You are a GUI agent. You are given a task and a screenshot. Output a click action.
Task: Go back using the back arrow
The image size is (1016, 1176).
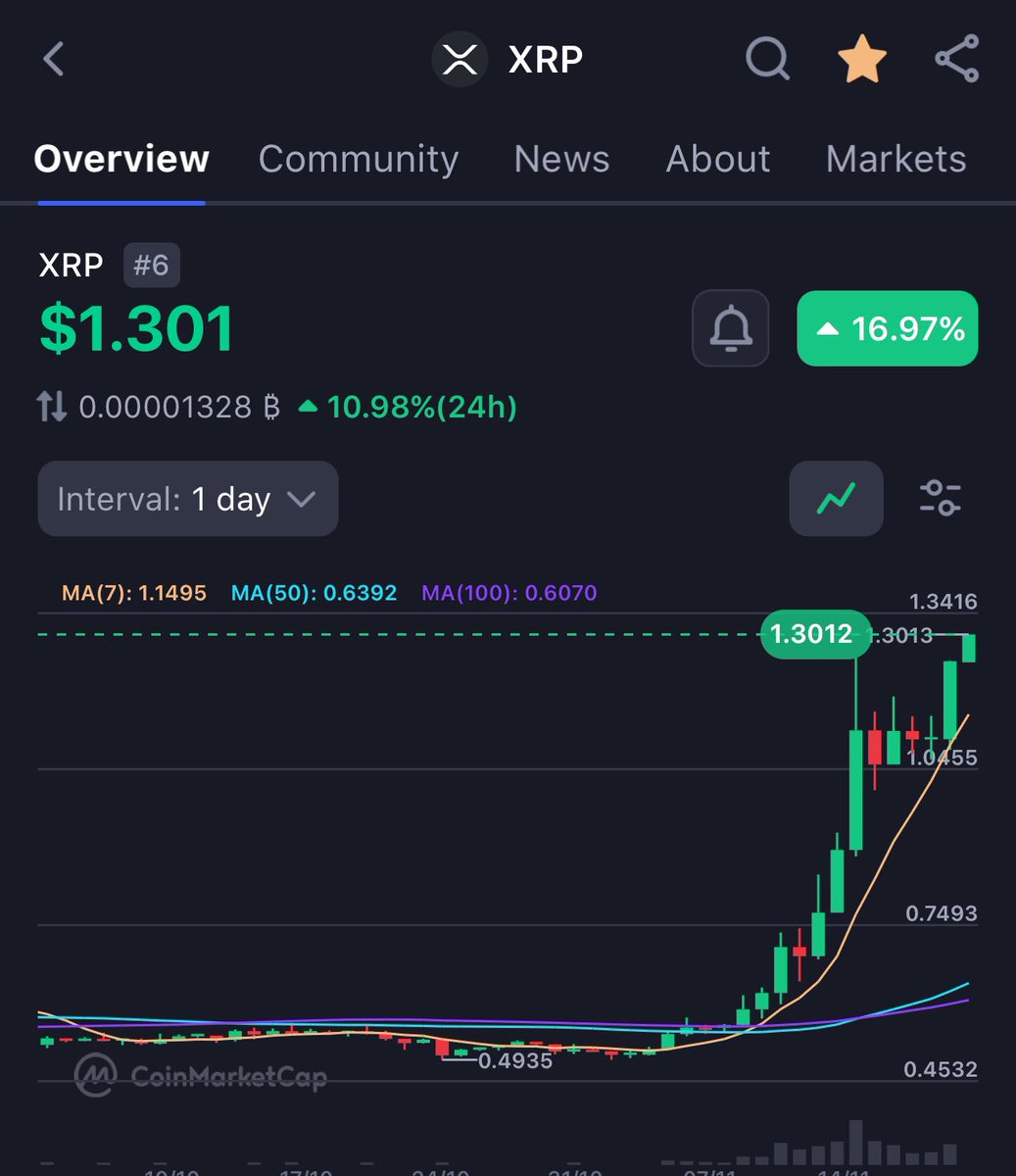(x=53, y=59)
